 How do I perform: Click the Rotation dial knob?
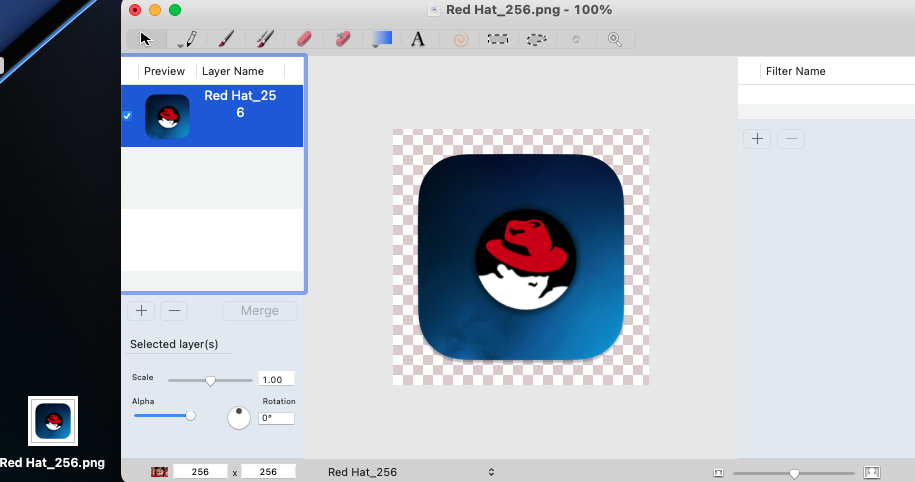click(x=239, y=418)
